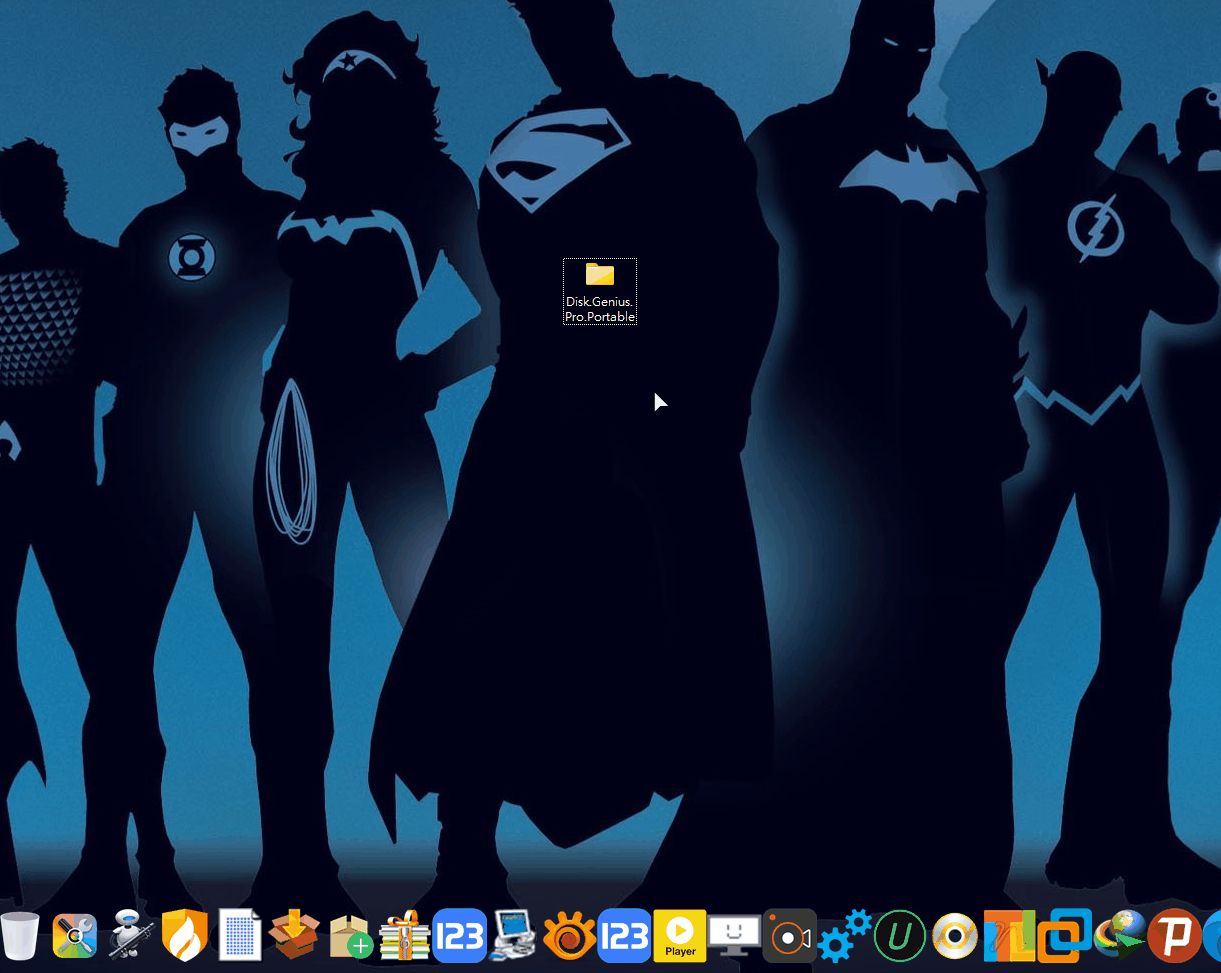This screenshot has width=1221, height=973.
Task: Launch the colorful wrench and screwdriver tool
Action: (75, 936)
